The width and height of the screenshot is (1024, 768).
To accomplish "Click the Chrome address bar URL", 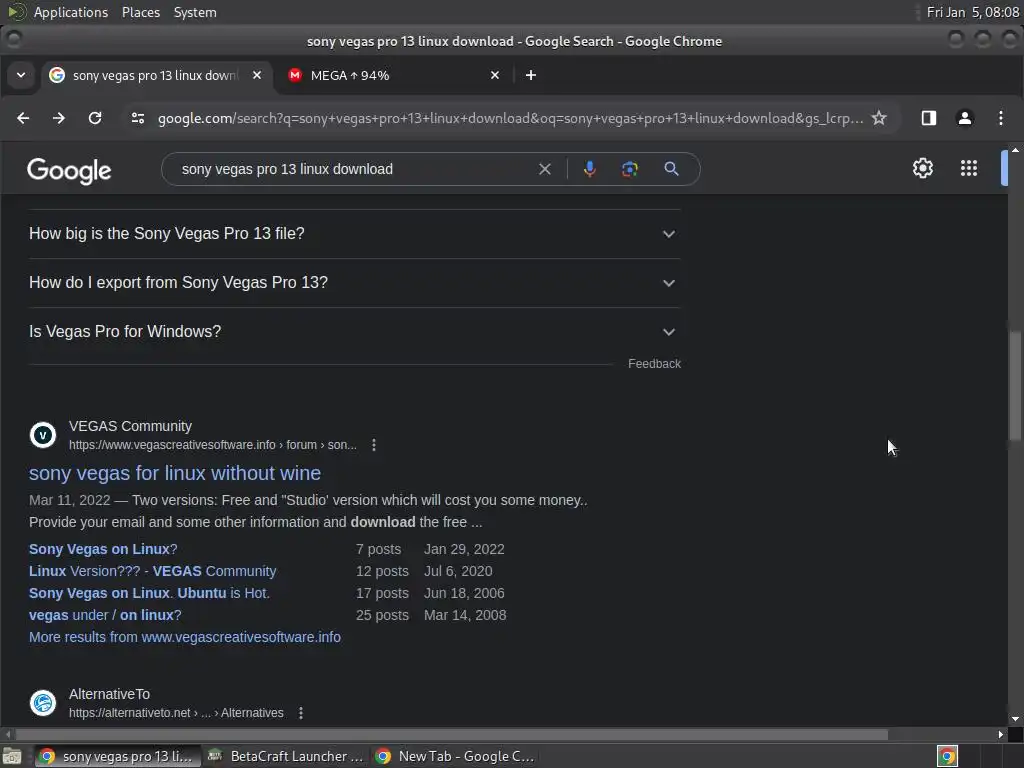I will point(511,118).
